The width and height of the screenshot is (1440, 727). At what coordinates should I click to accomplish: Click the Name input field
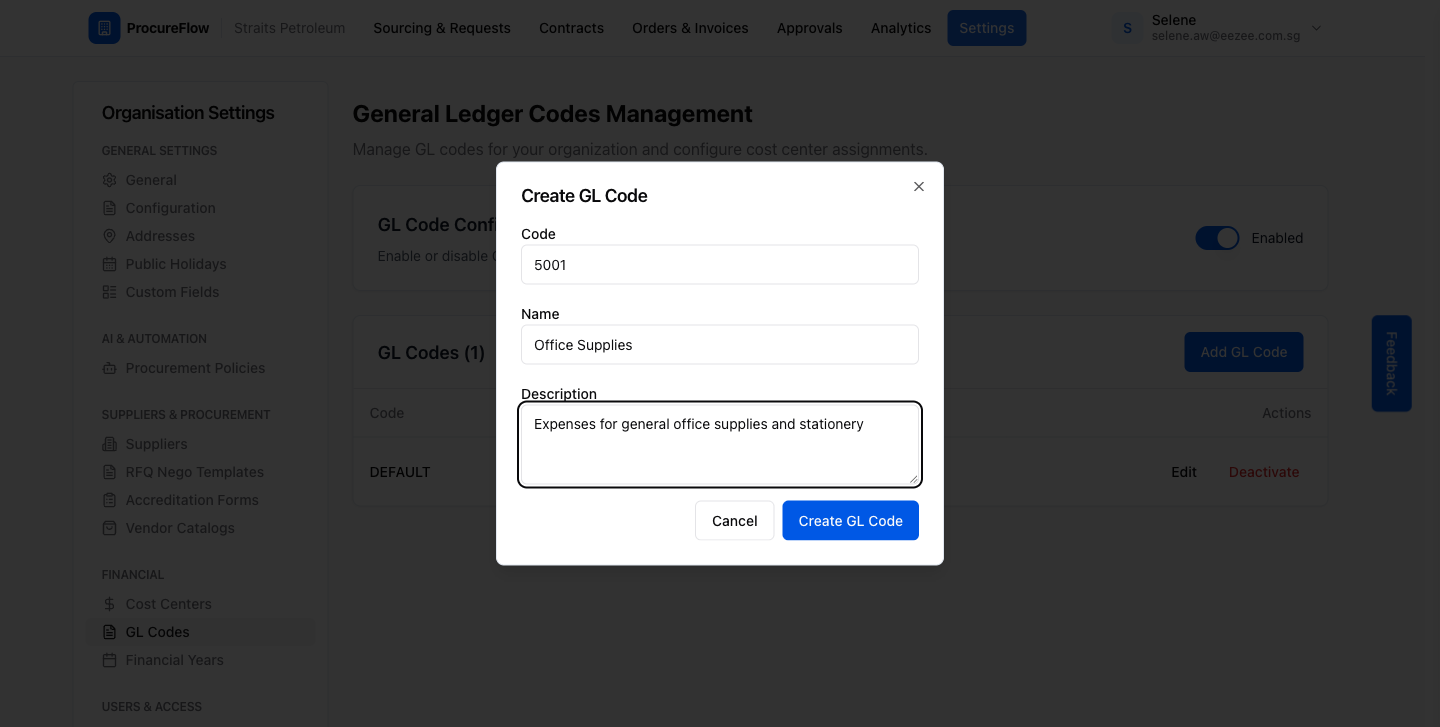[x=720, y=345]
